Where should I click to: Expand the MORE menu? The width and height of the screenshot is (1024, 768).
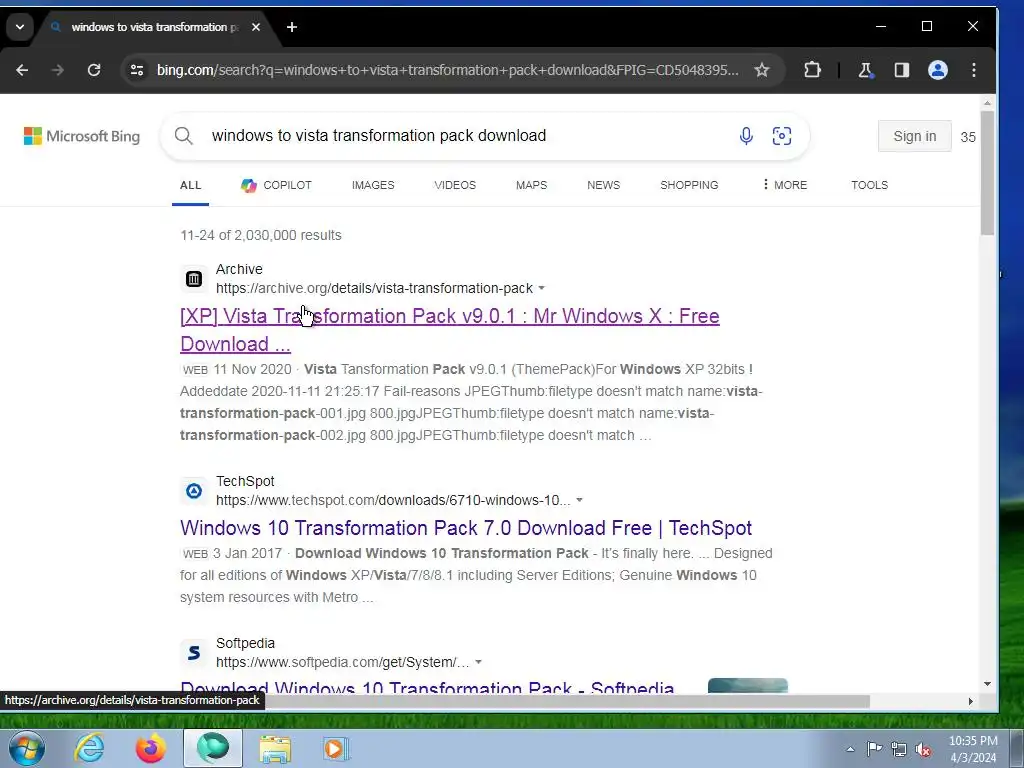pyautogui.click(x=784, y=185)
